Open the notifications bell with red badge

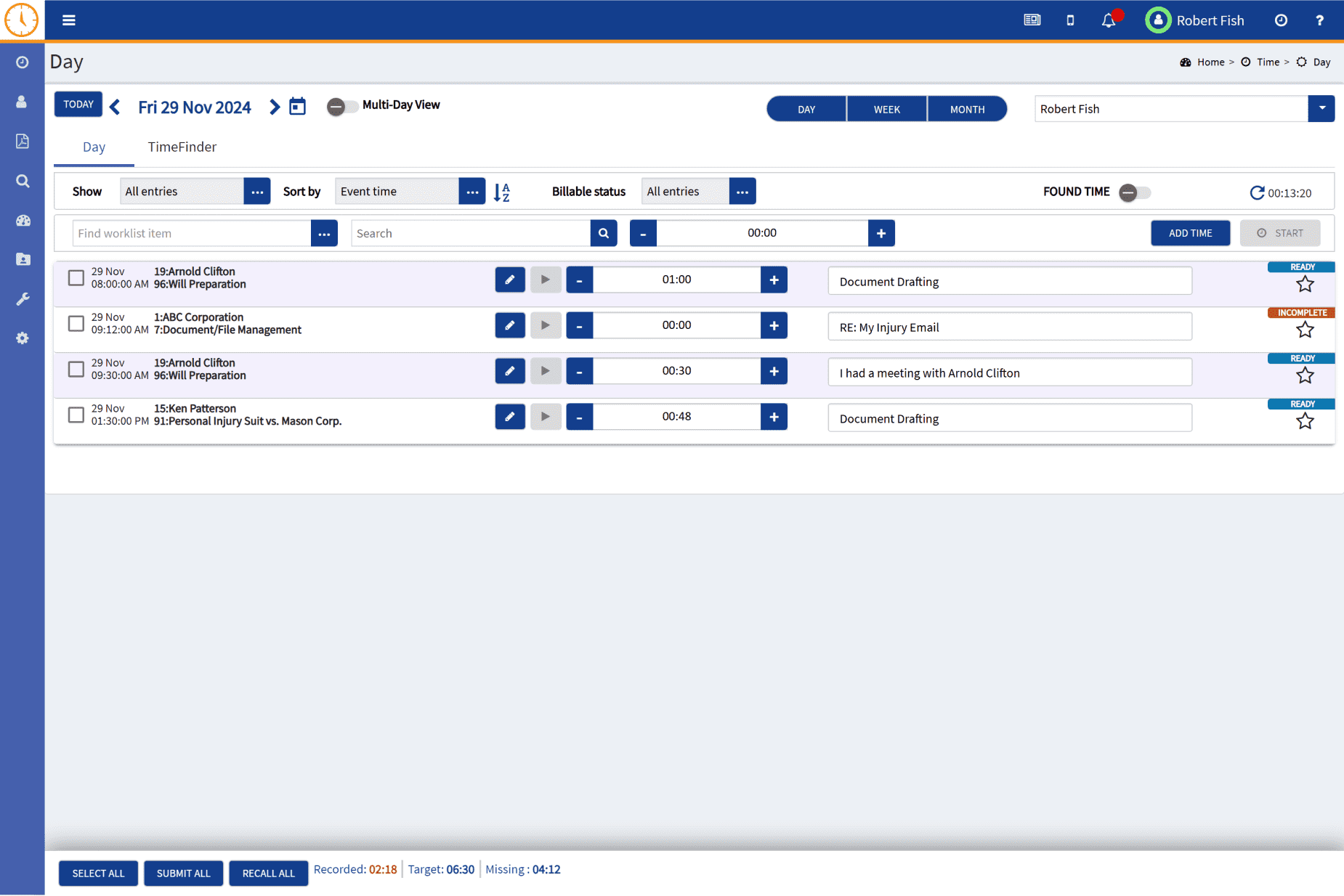point(1107,20)
